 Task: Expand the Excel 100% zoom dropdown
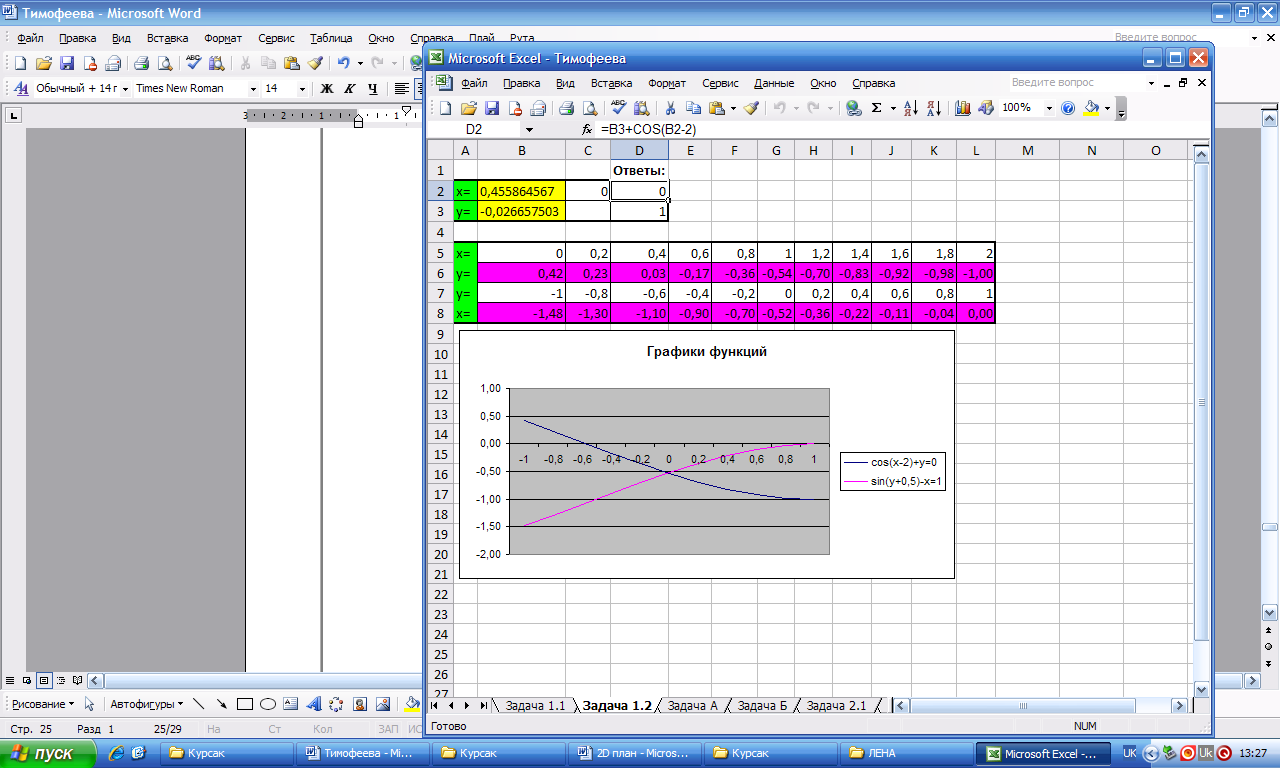[1049, 108]
